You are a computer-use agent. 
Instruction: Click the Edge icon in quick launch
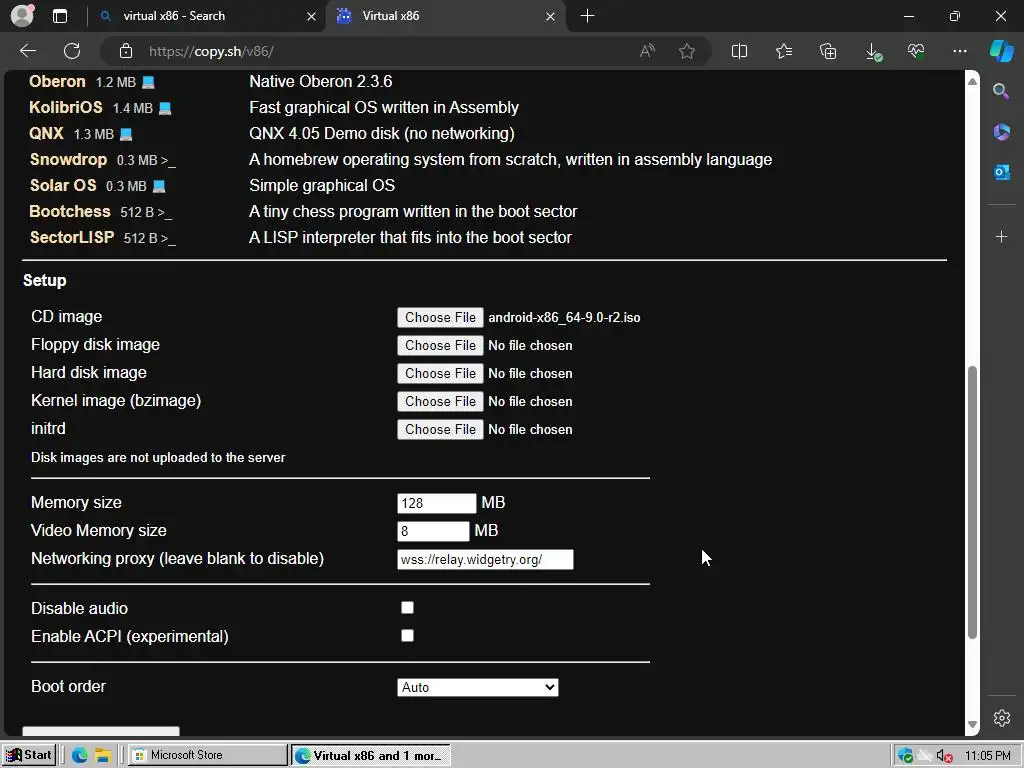click(80, 755)
